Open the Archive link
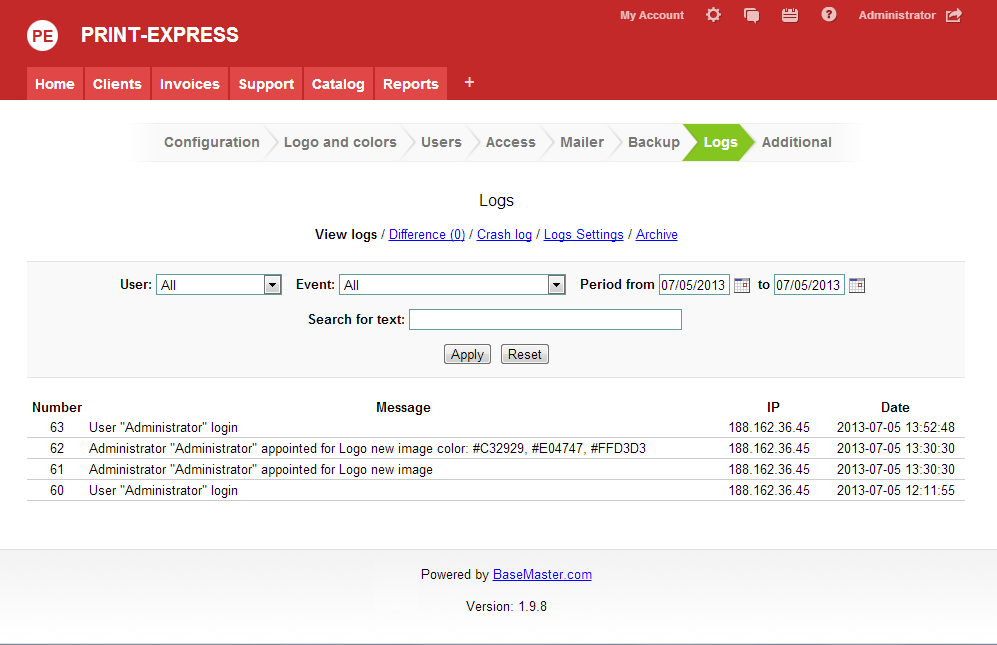Image resolution: width=997 pixels, height=645 pixels. 657,235
